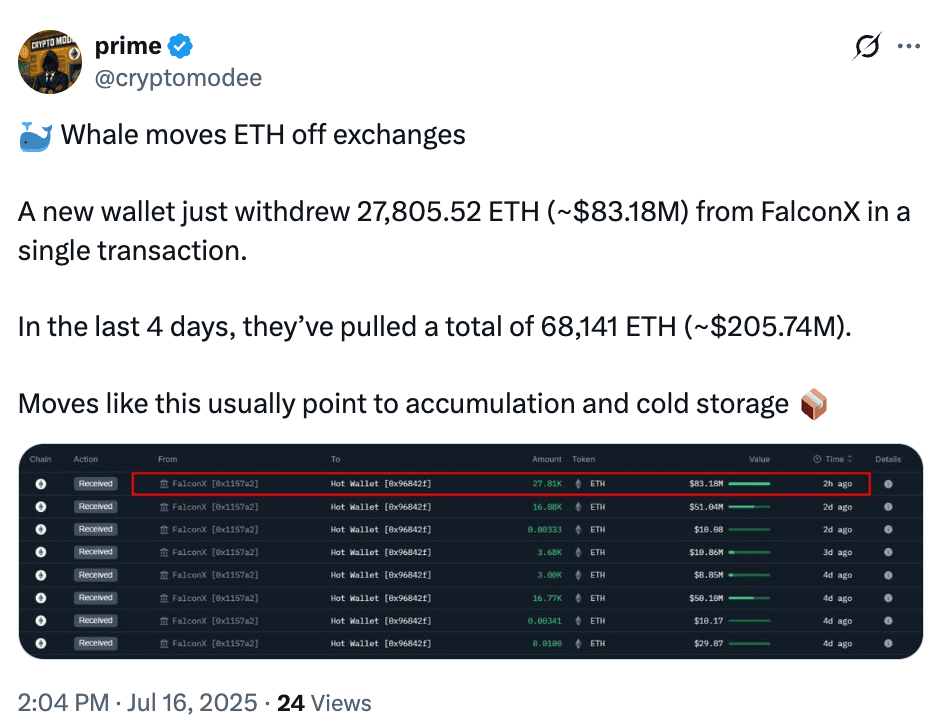Click the prime display name
The height and width of the screenshot is (726, 942).
tap(128, 46)
